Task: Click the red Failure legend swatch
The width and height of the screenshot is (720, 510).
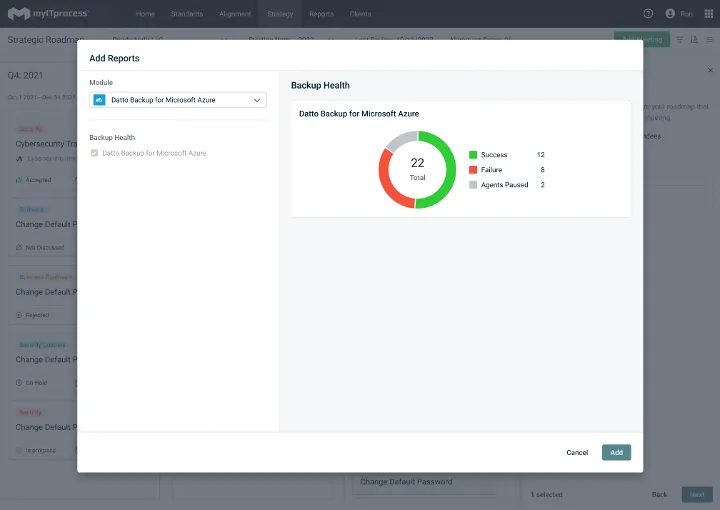Action: 473,170
